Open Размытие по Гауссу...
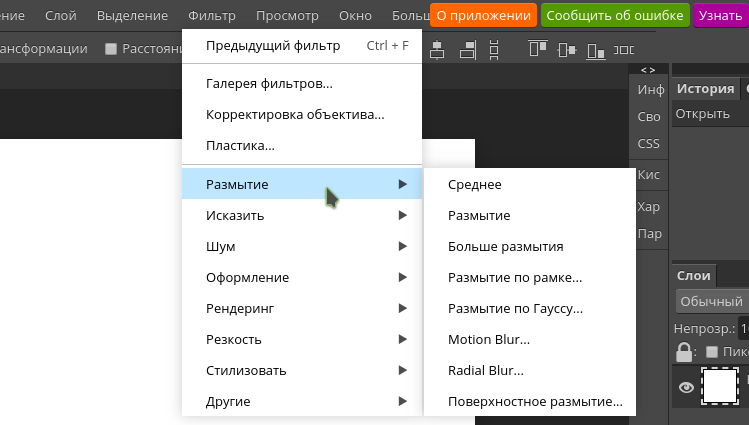Image resolution: width=749 pixels, height=425 pixels. [x=530, y=308]
